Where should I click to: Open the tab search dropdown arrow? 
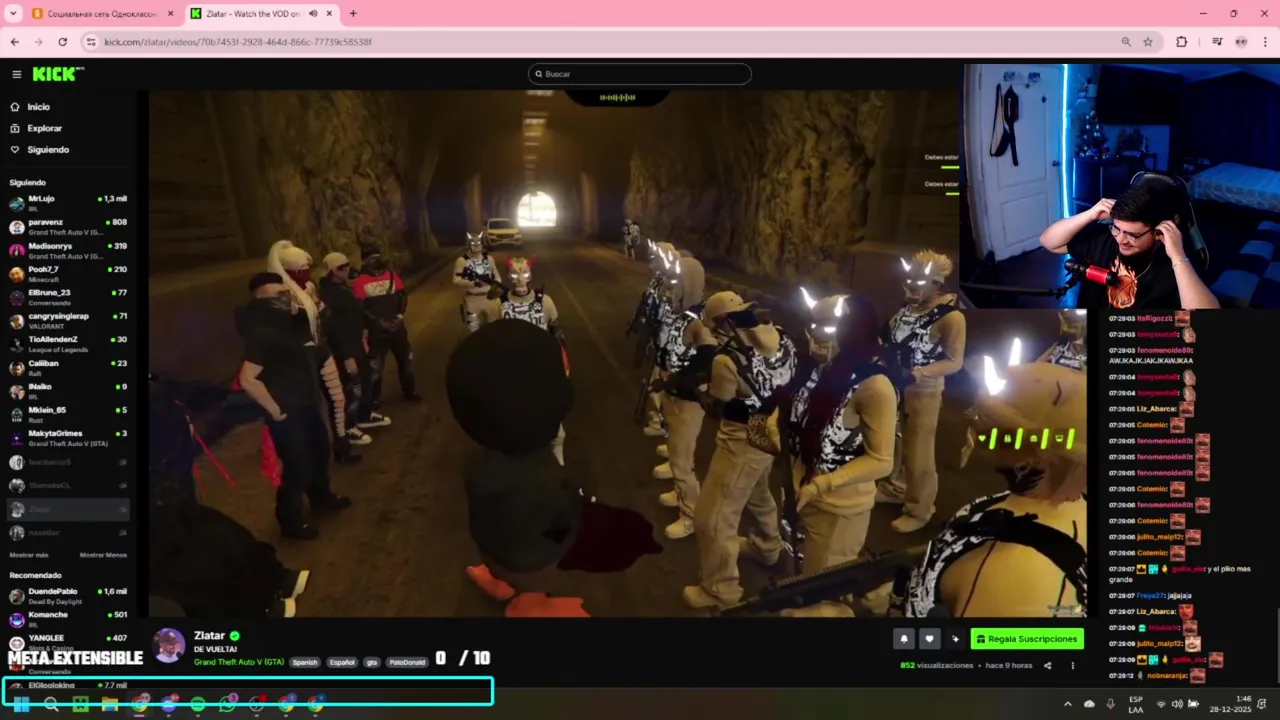(x=13, y=13)
